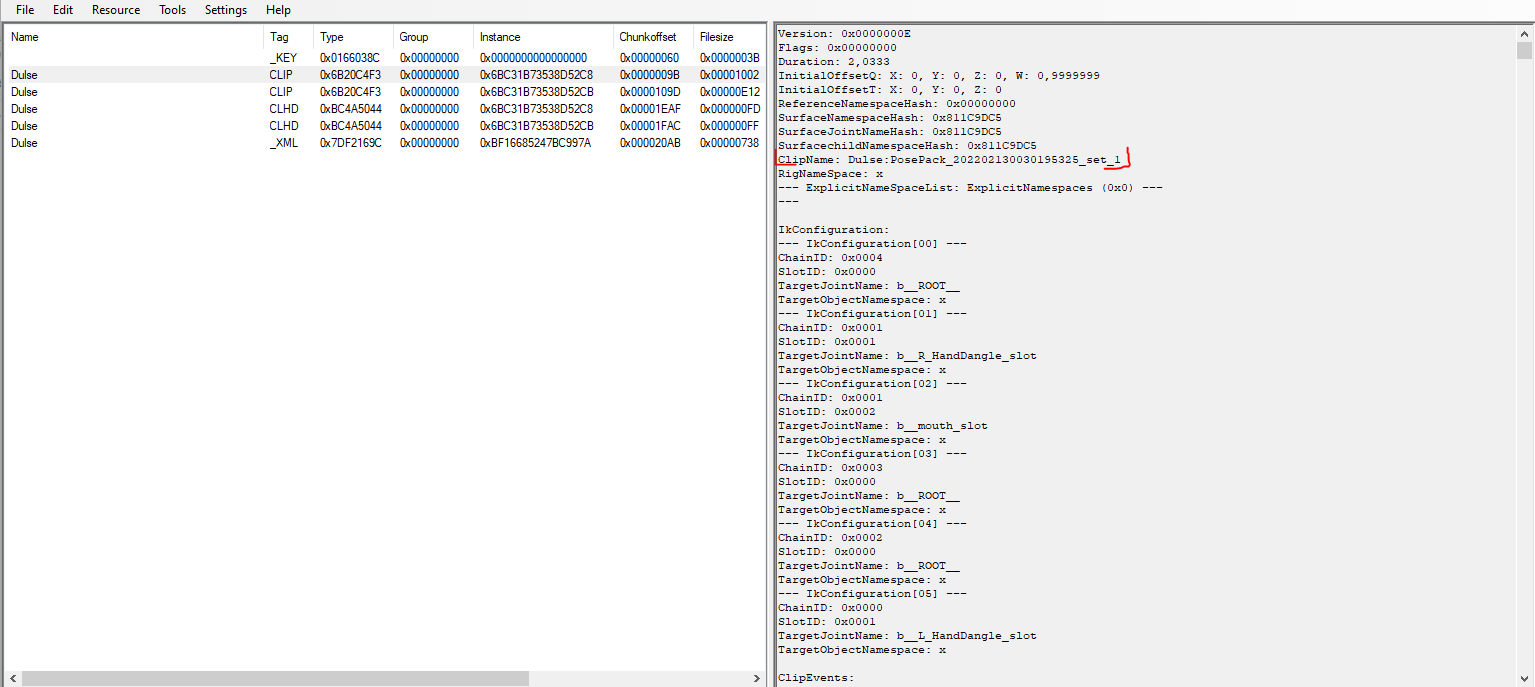Click the IkConfiguration[00] header line
This screenshot has height=687, width=1535.
point(872,244)
